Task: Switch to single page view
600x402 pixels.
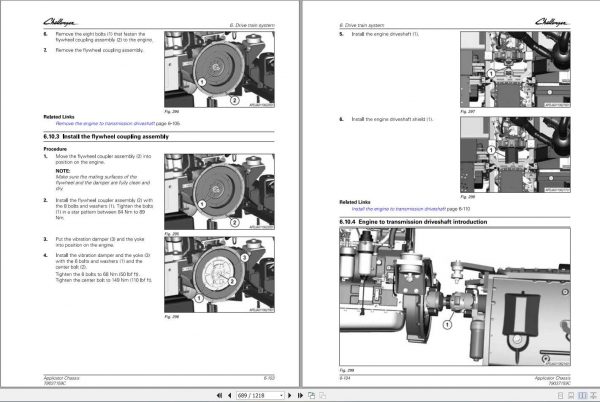Action: coord(560,395)
